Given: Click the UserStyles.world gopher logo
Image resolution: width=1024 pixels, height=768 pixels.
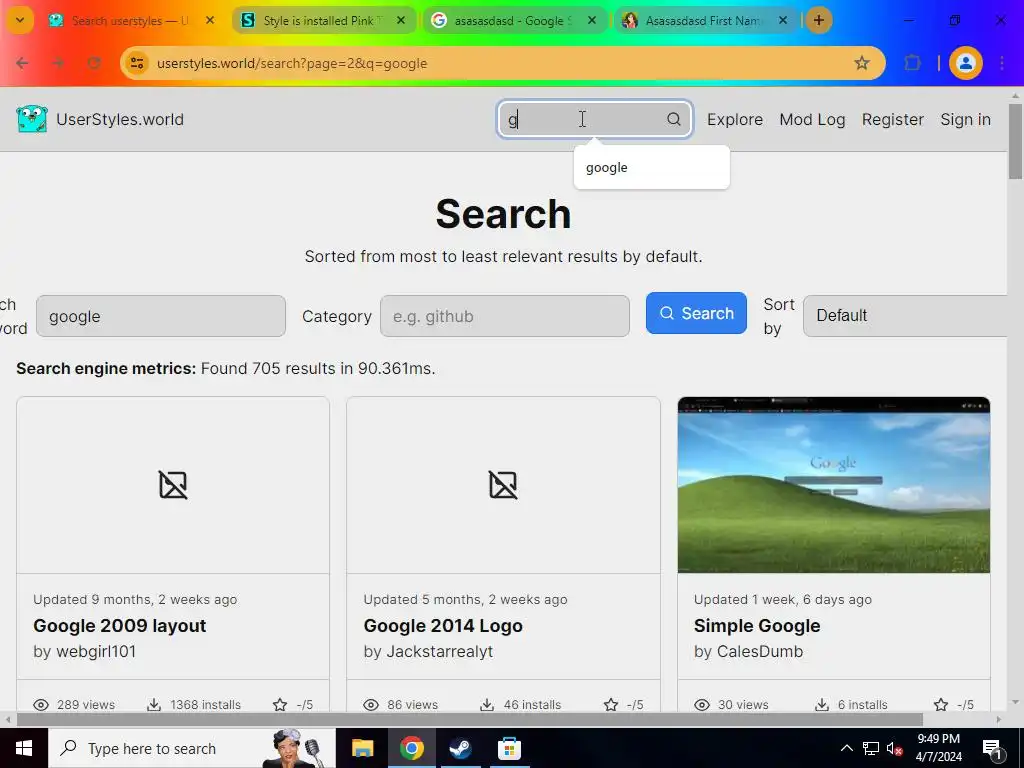Looking at the screenshot, I should [x=31, y=120].
